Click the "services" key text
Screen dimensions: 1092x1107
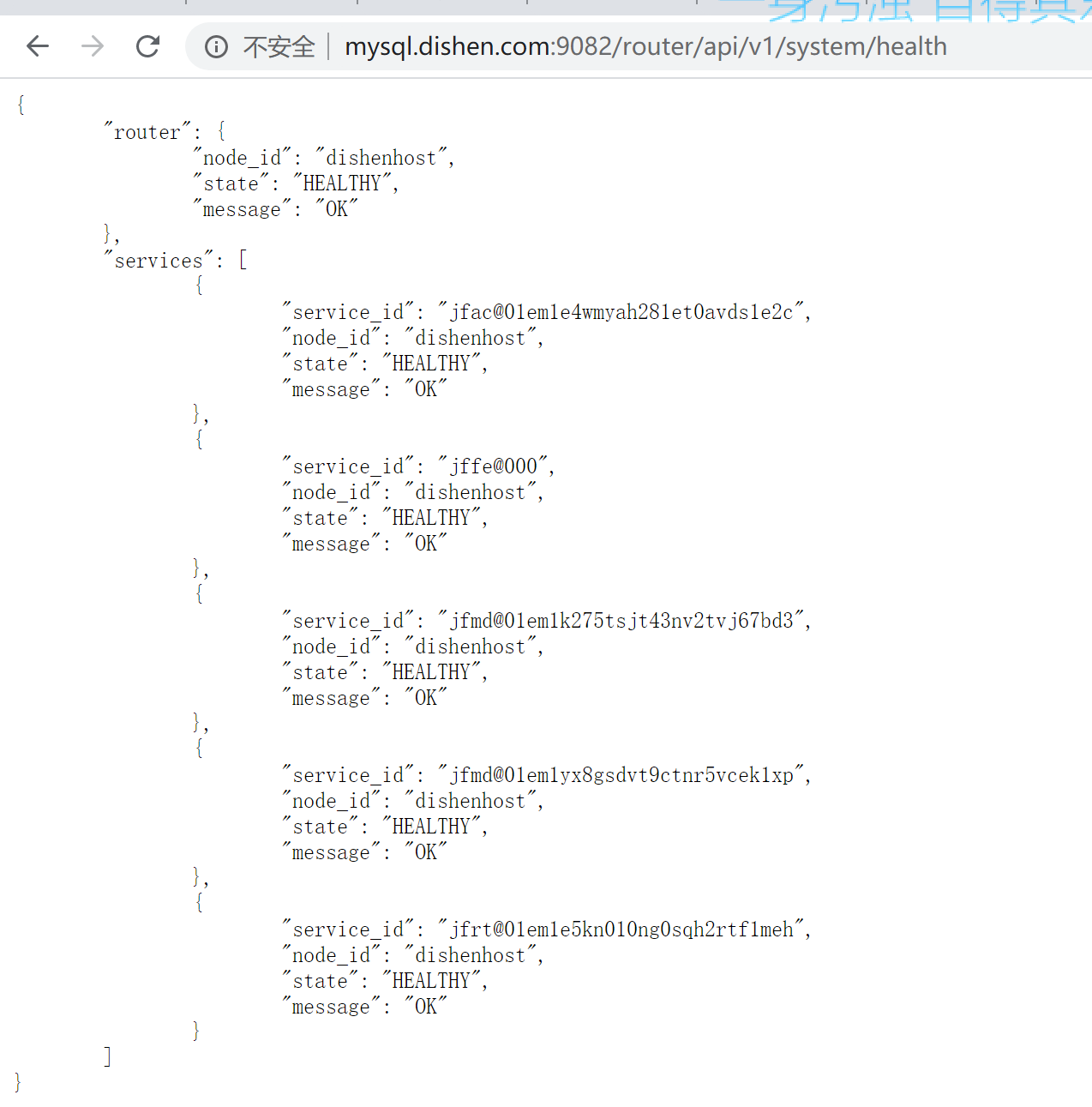pyautogui.click(x=159, y=261)
